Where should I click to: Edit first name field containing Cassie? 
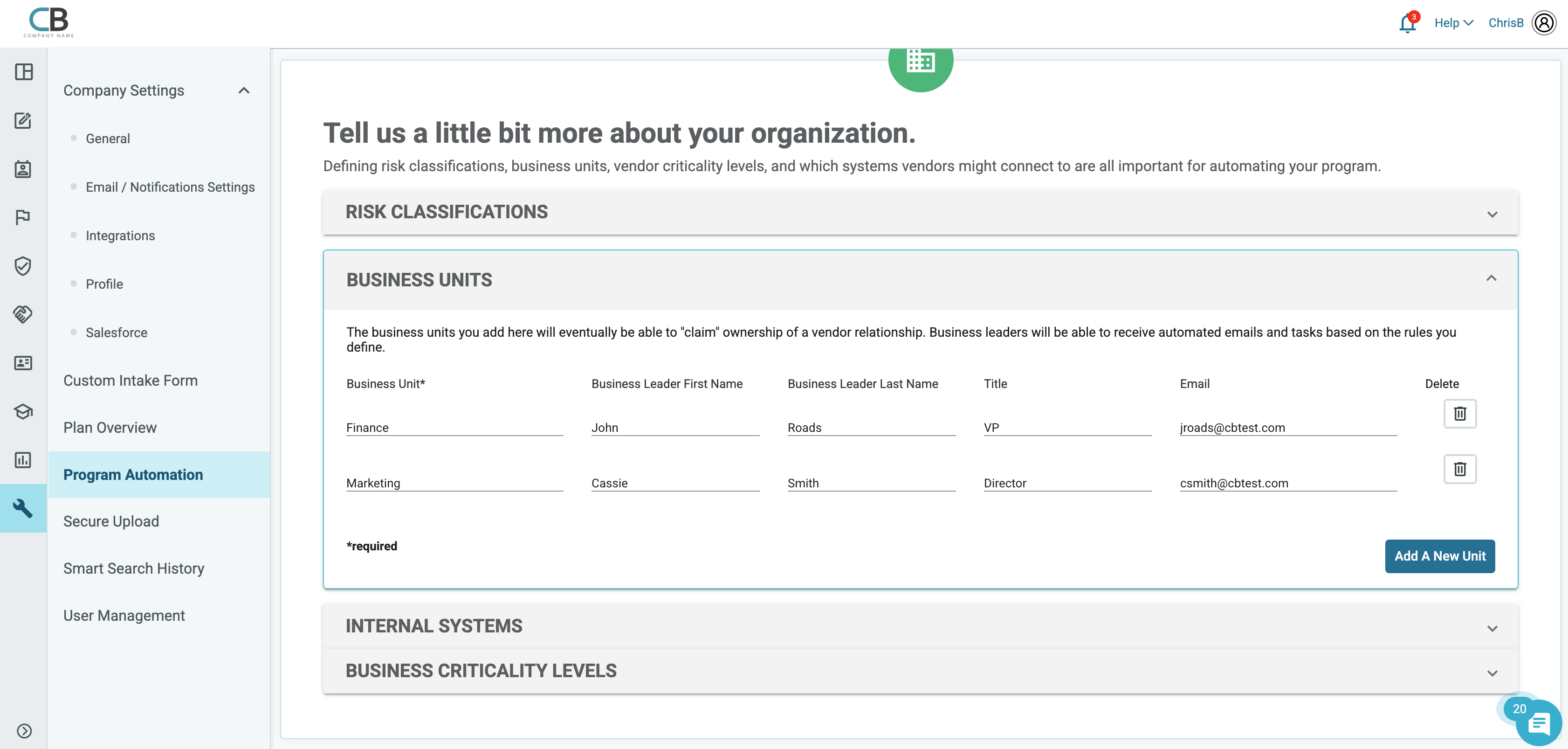point(676,483)
